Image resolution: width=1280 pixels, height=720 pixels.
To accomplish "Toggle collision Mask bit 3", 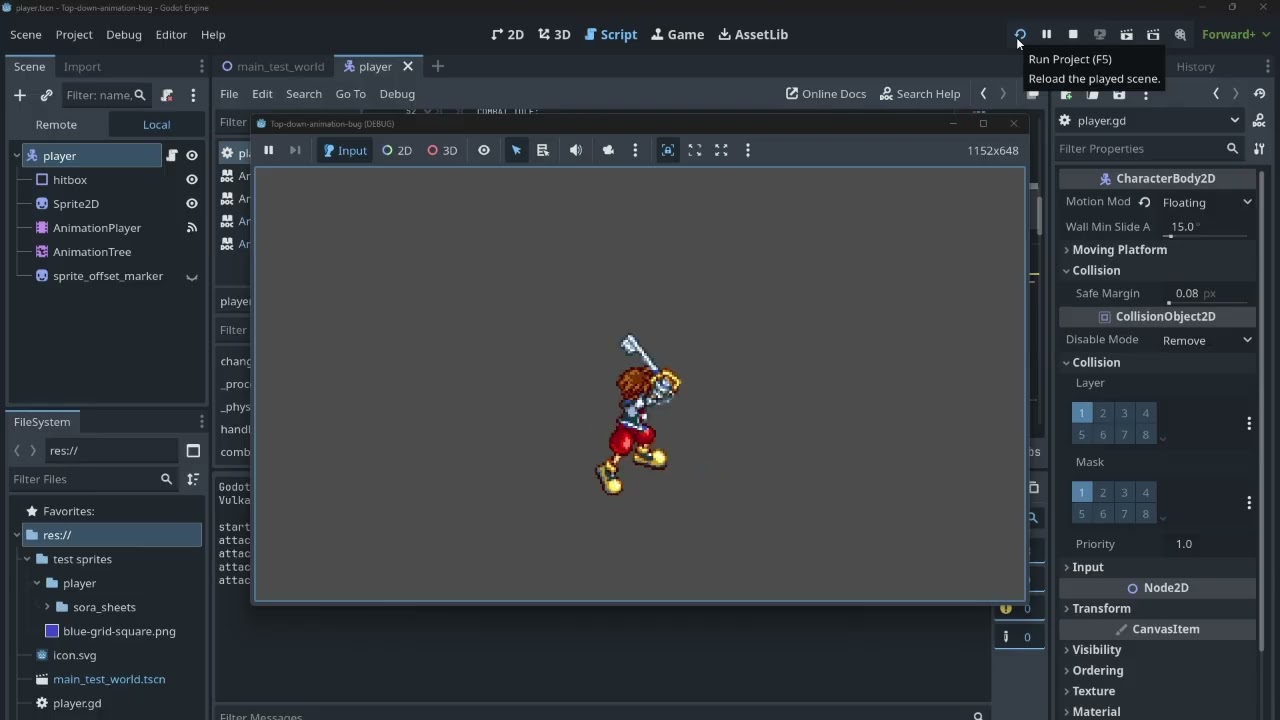I will (x=1124, y=493).
